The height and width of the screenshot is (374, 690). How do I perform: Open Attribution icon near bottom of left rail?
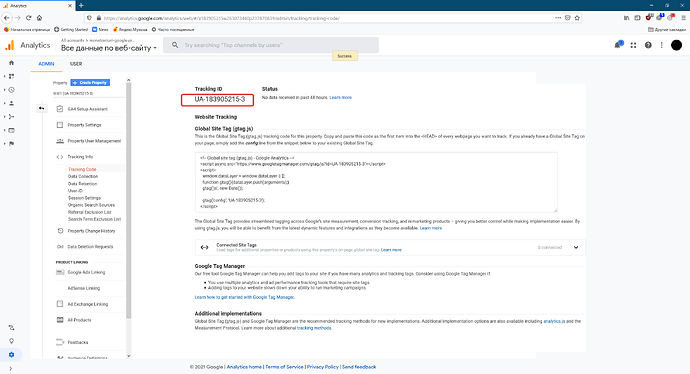(11, 328)
